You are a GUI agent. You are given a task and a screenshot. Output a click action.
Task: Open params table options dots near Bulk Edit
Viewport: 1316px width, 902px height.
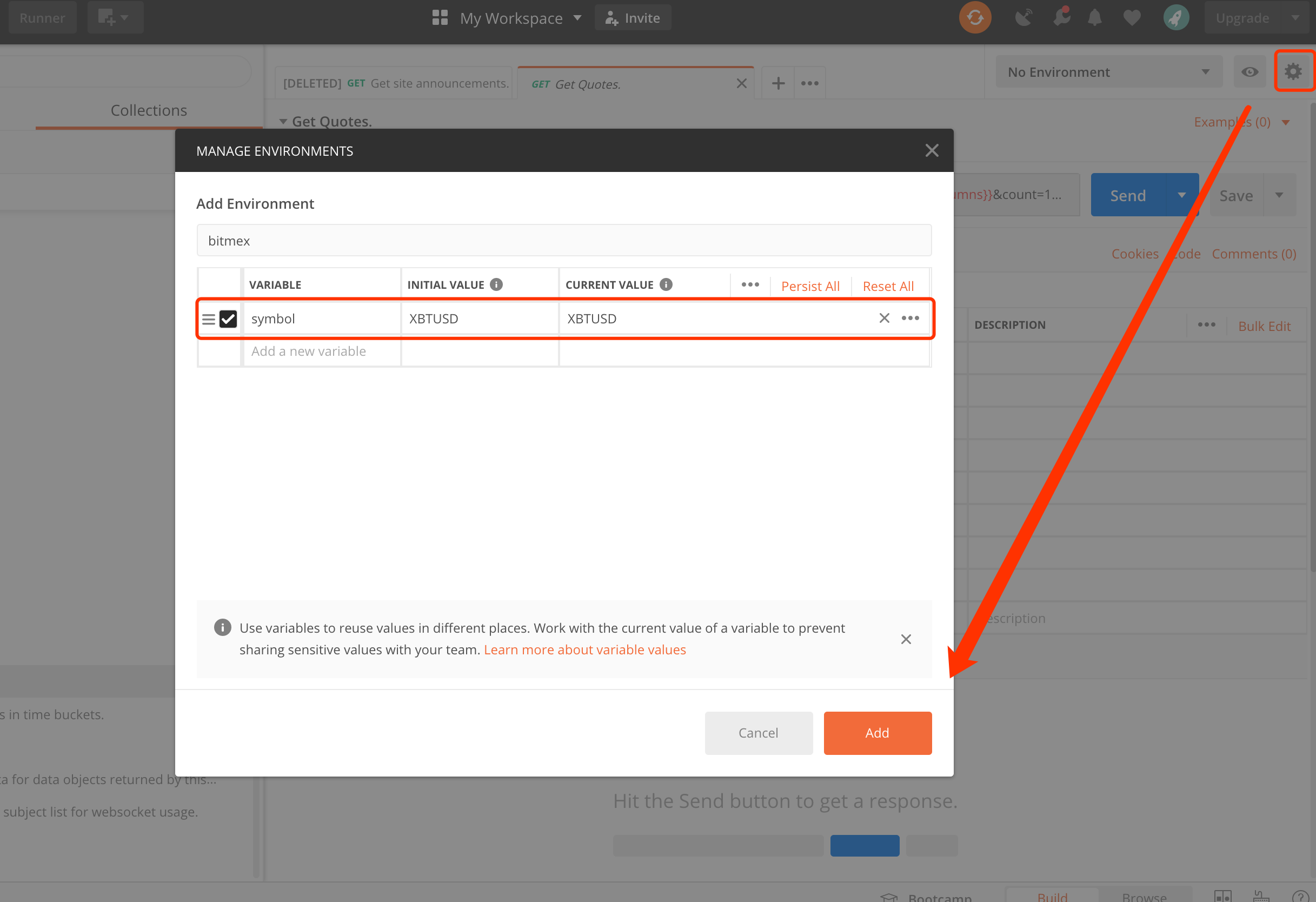(1207, 325)
